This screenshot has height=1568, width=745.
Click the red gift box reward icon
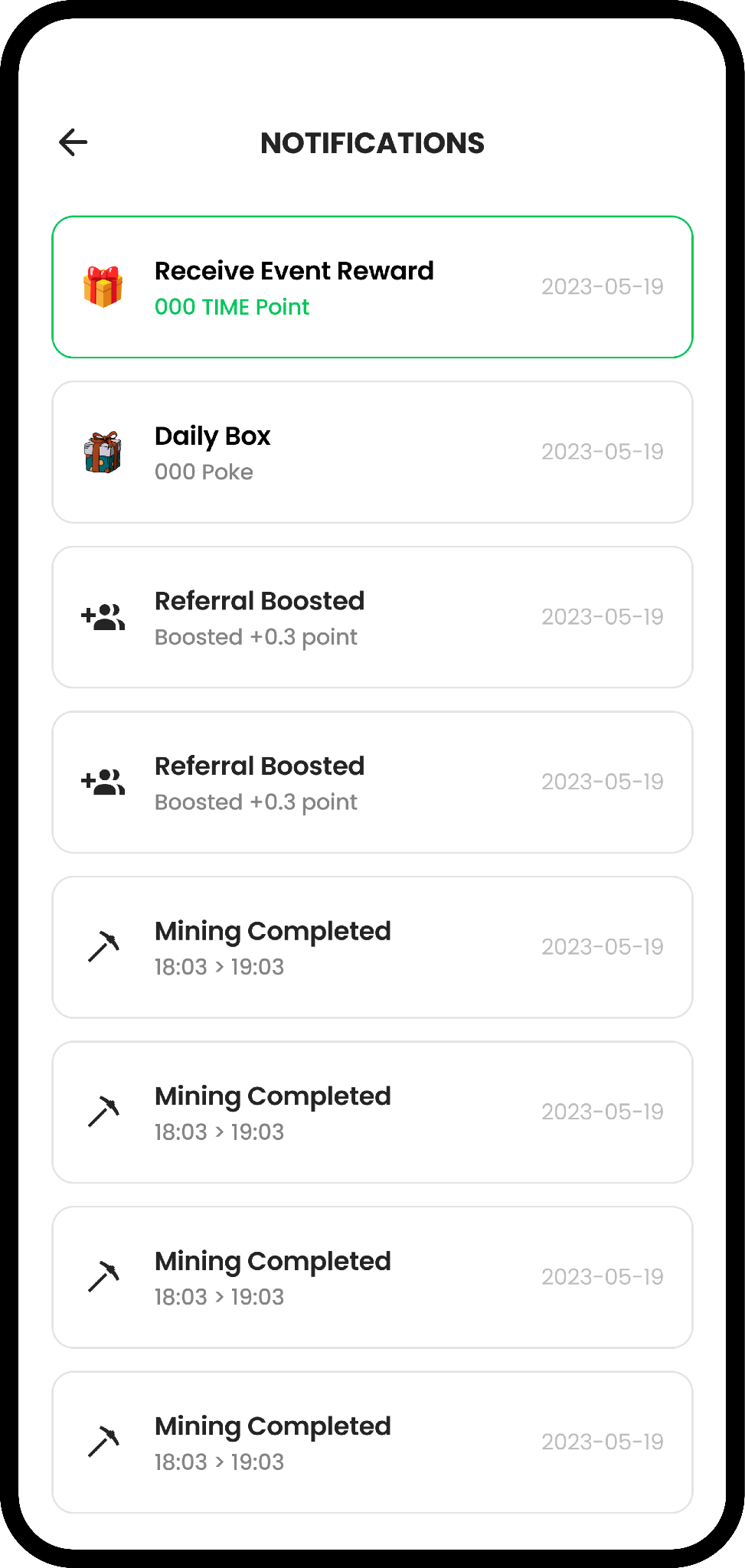[103, 287]
